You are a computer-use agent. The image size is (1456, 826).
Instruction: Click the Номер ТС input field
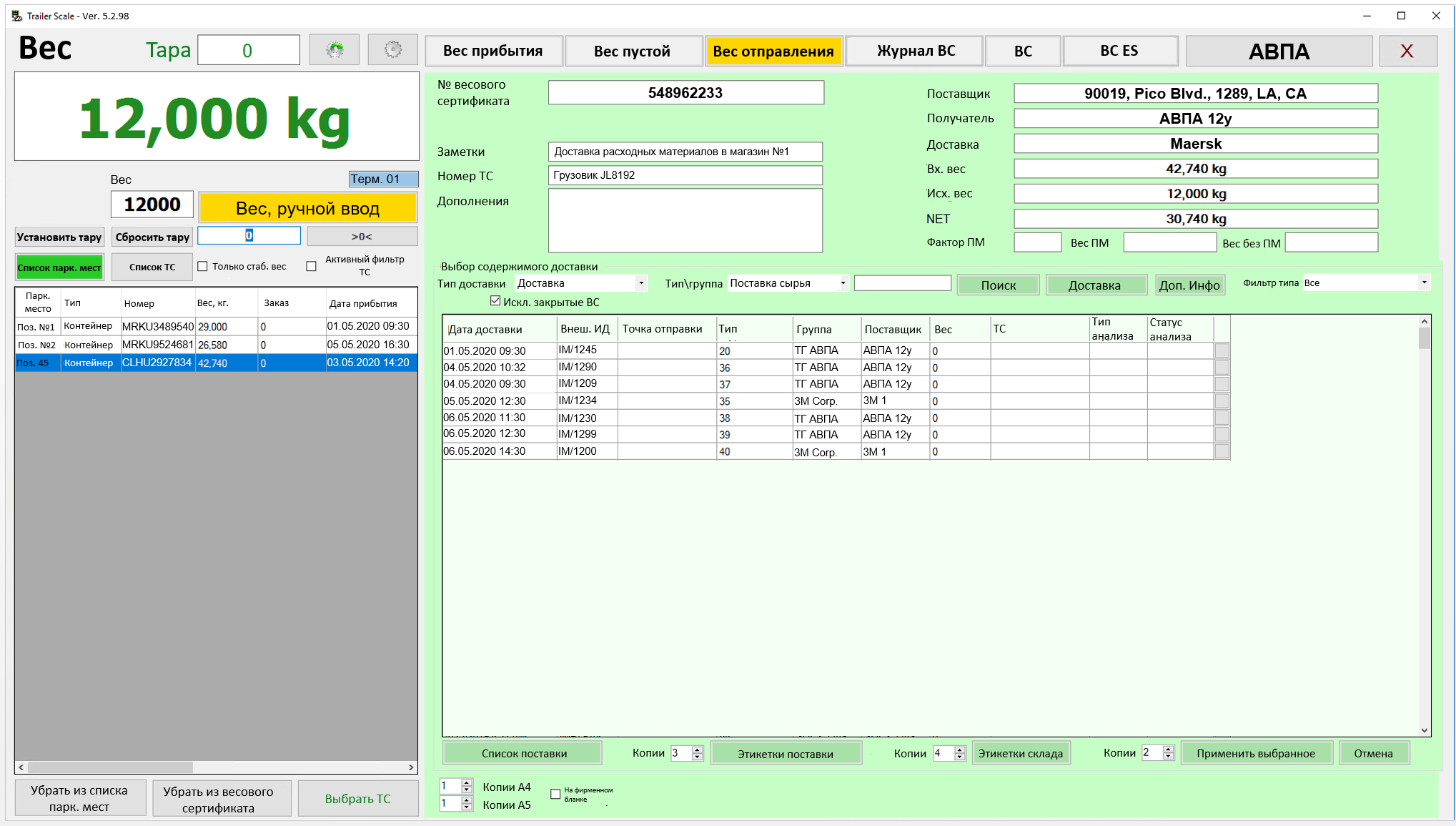(685, 175)
